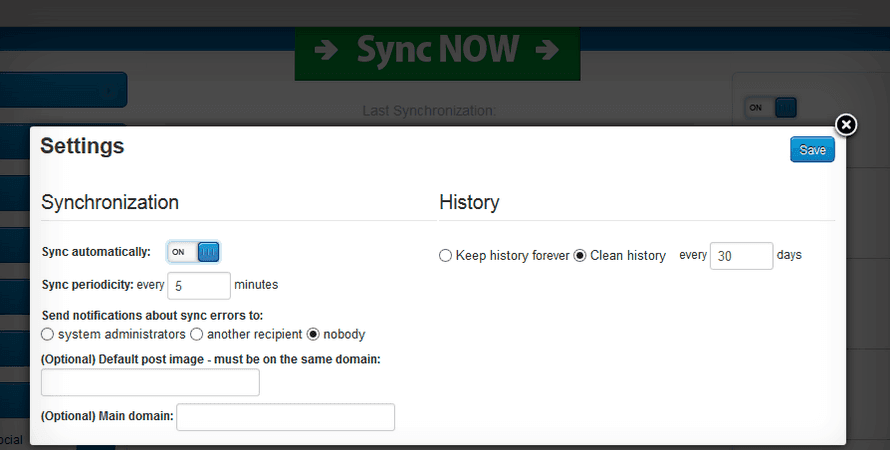The width and height of the screenshot is (890, 450).
Task: Expand the top sidebar item's arrow
Action: [108, 91]
